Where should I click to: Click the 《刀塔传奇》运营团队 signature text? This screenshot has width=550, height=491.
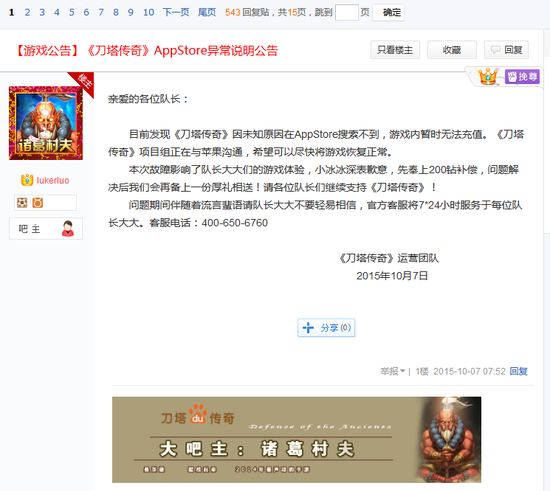pyautogui.click(x=389, y=258)
